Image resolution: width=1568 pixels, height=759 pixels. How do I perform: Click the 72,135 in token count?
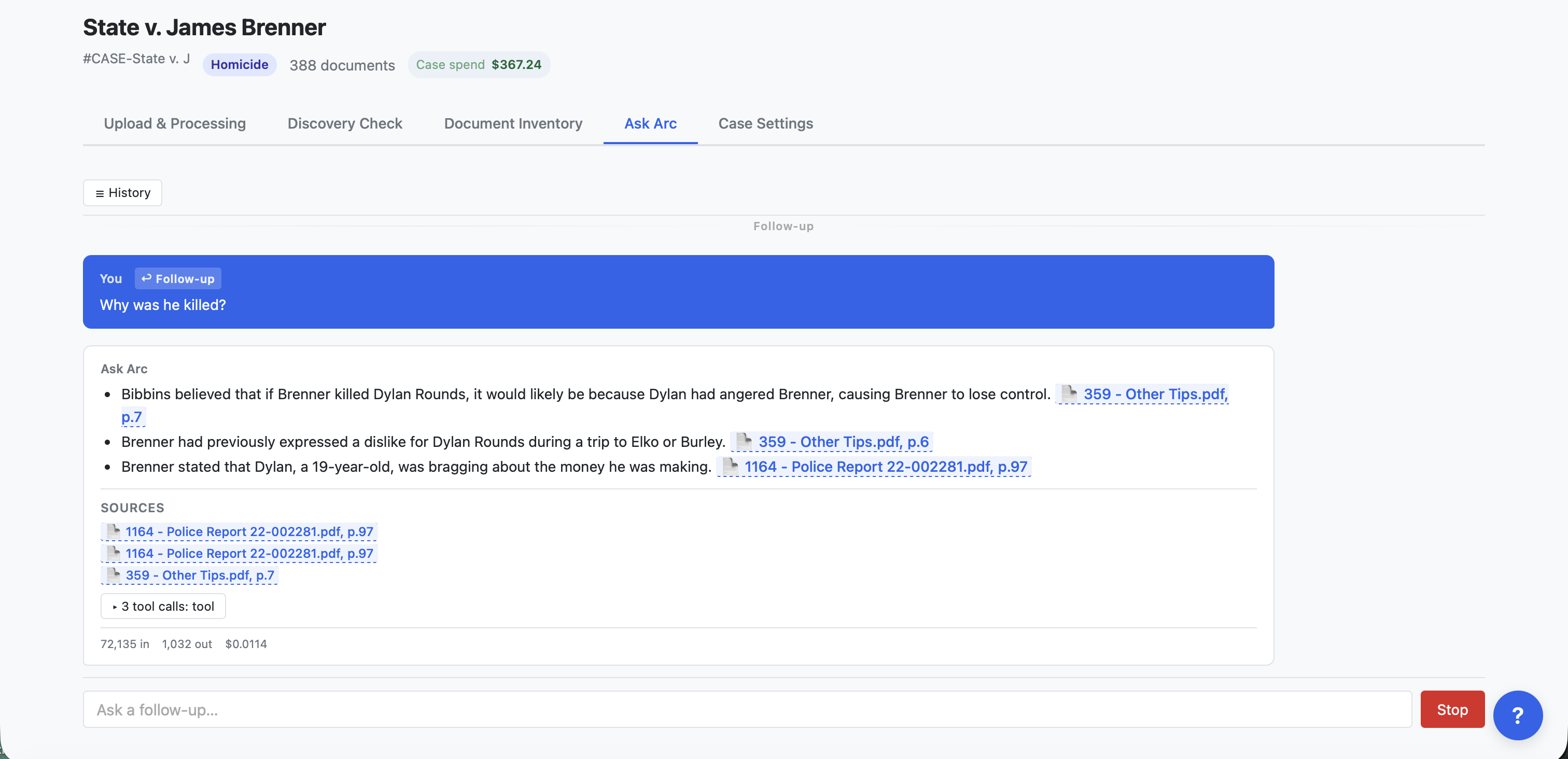125,644
